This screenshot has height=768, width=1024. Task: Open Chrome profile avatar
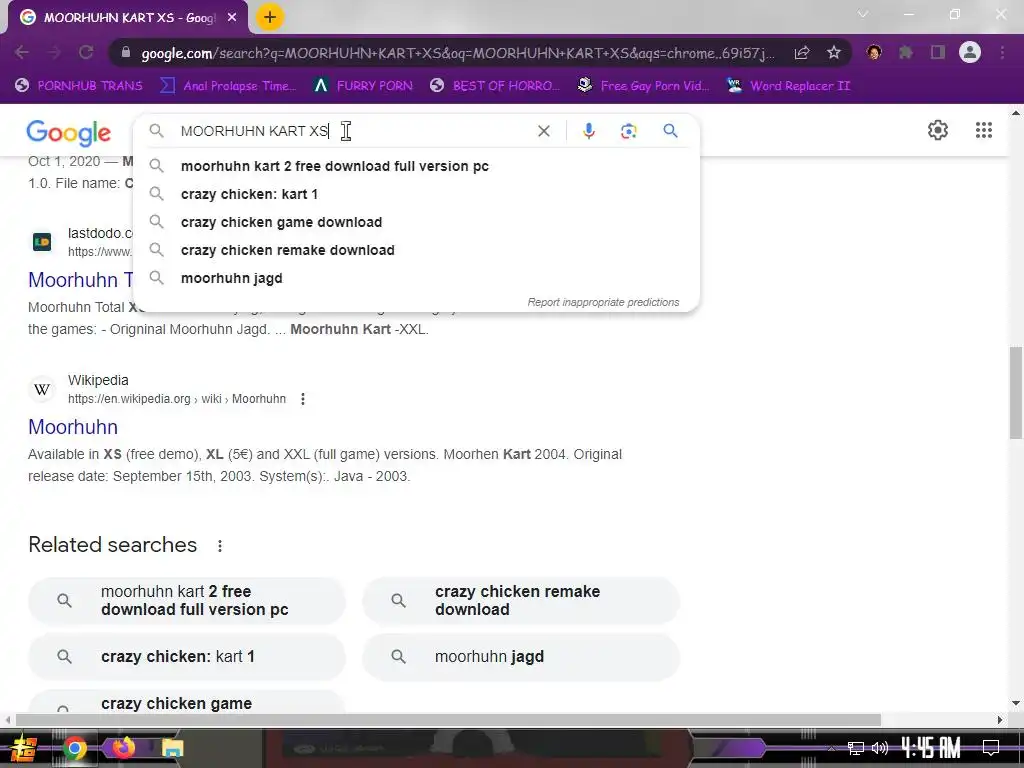(x=970, y=52)
